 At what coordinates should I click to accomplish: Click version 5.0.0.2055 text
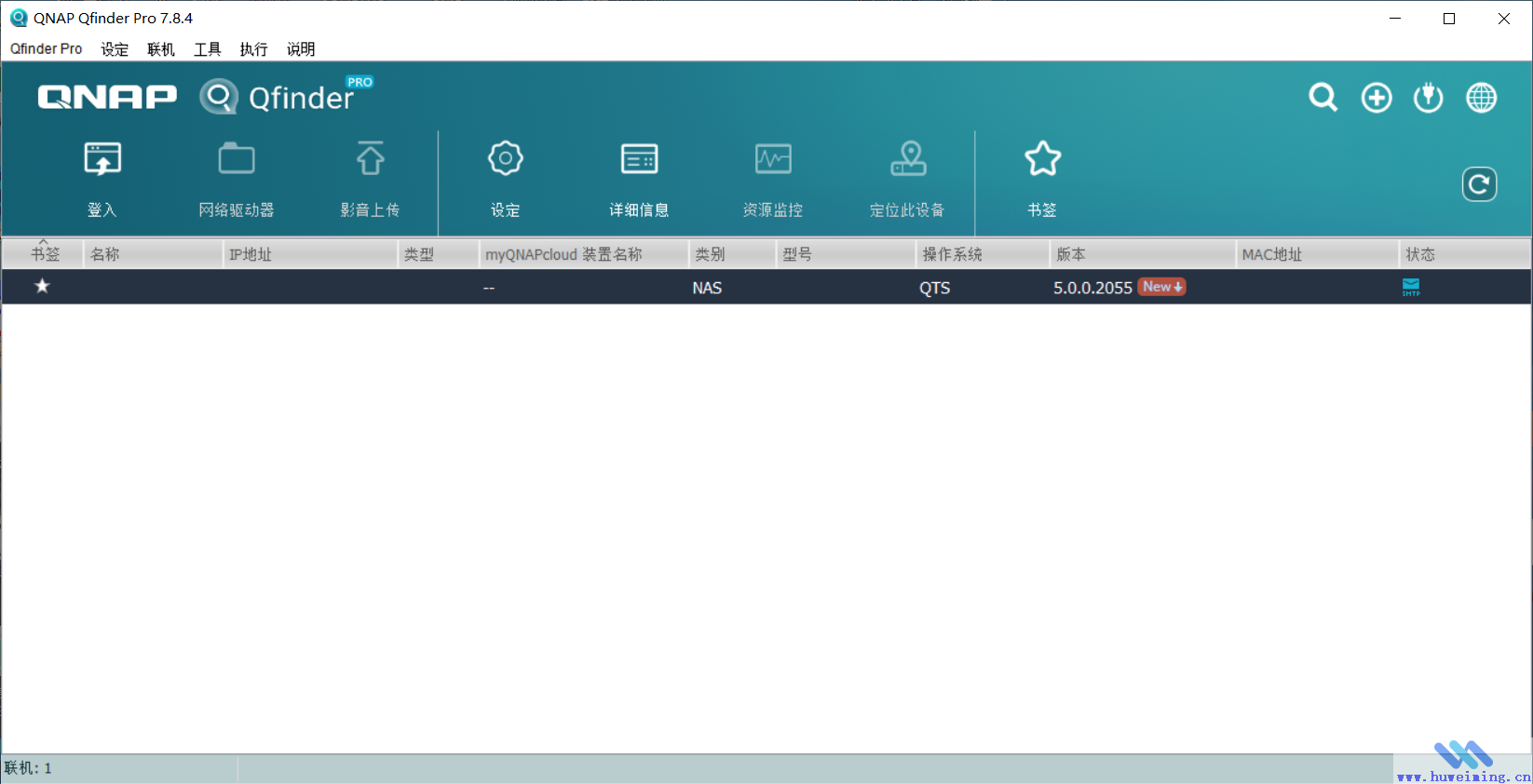point(1092,288)
